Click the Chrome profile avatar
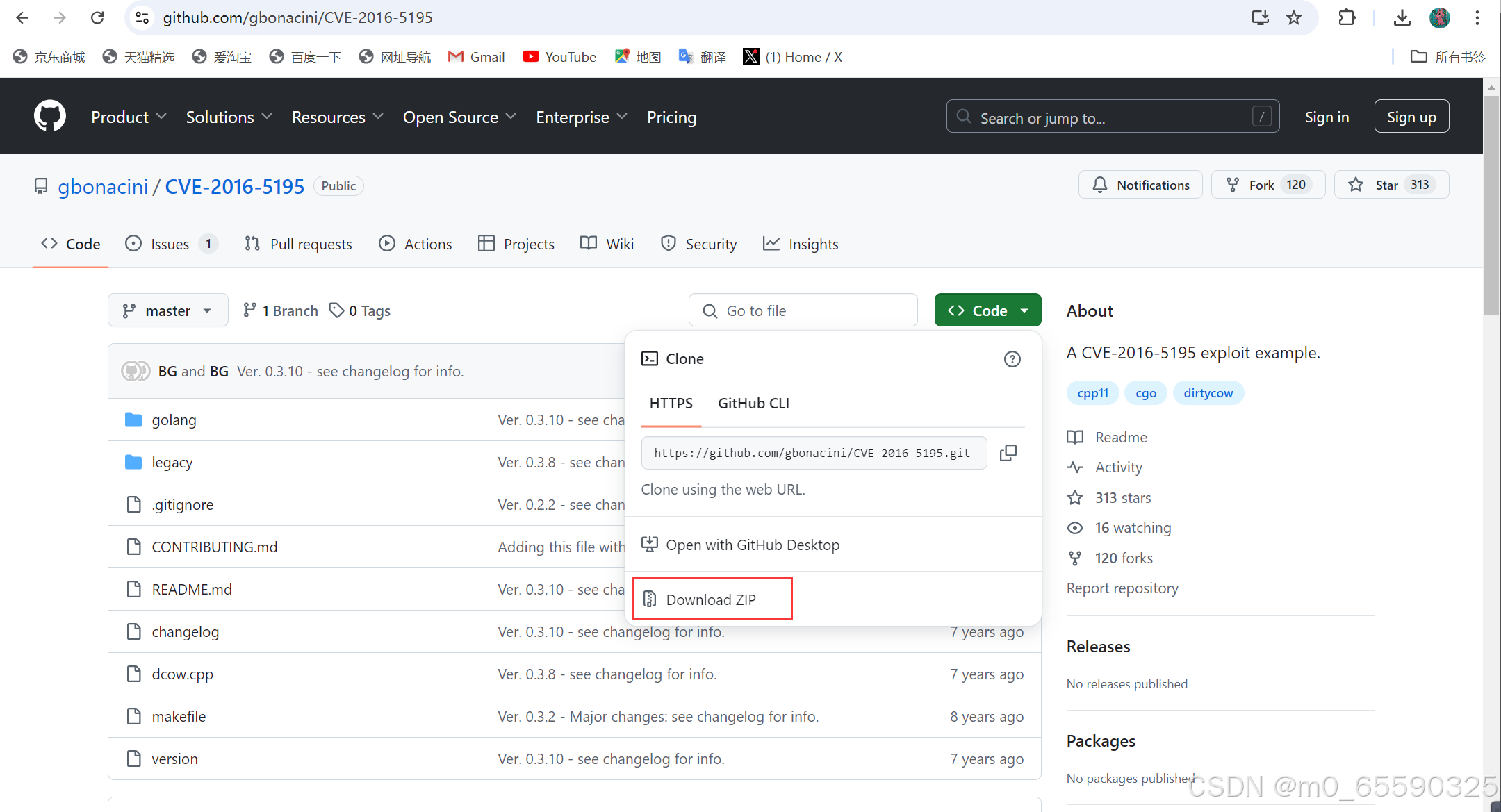Image resolution: width=1501 pixels, height=812 pixels. tap(1439, 17)
